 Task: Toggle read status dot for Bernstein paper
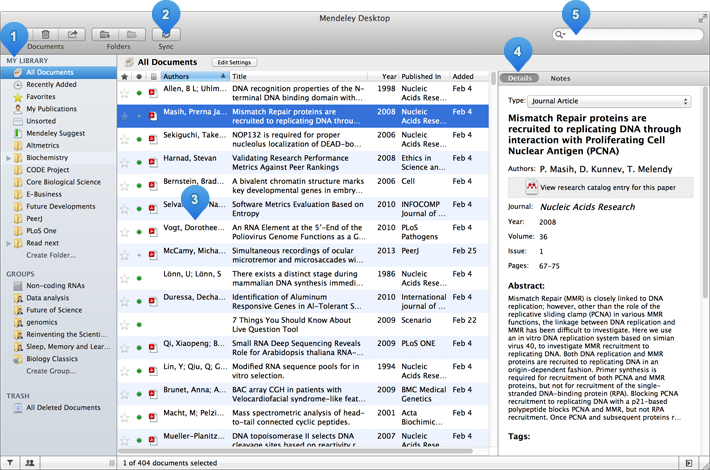[139, 186]
